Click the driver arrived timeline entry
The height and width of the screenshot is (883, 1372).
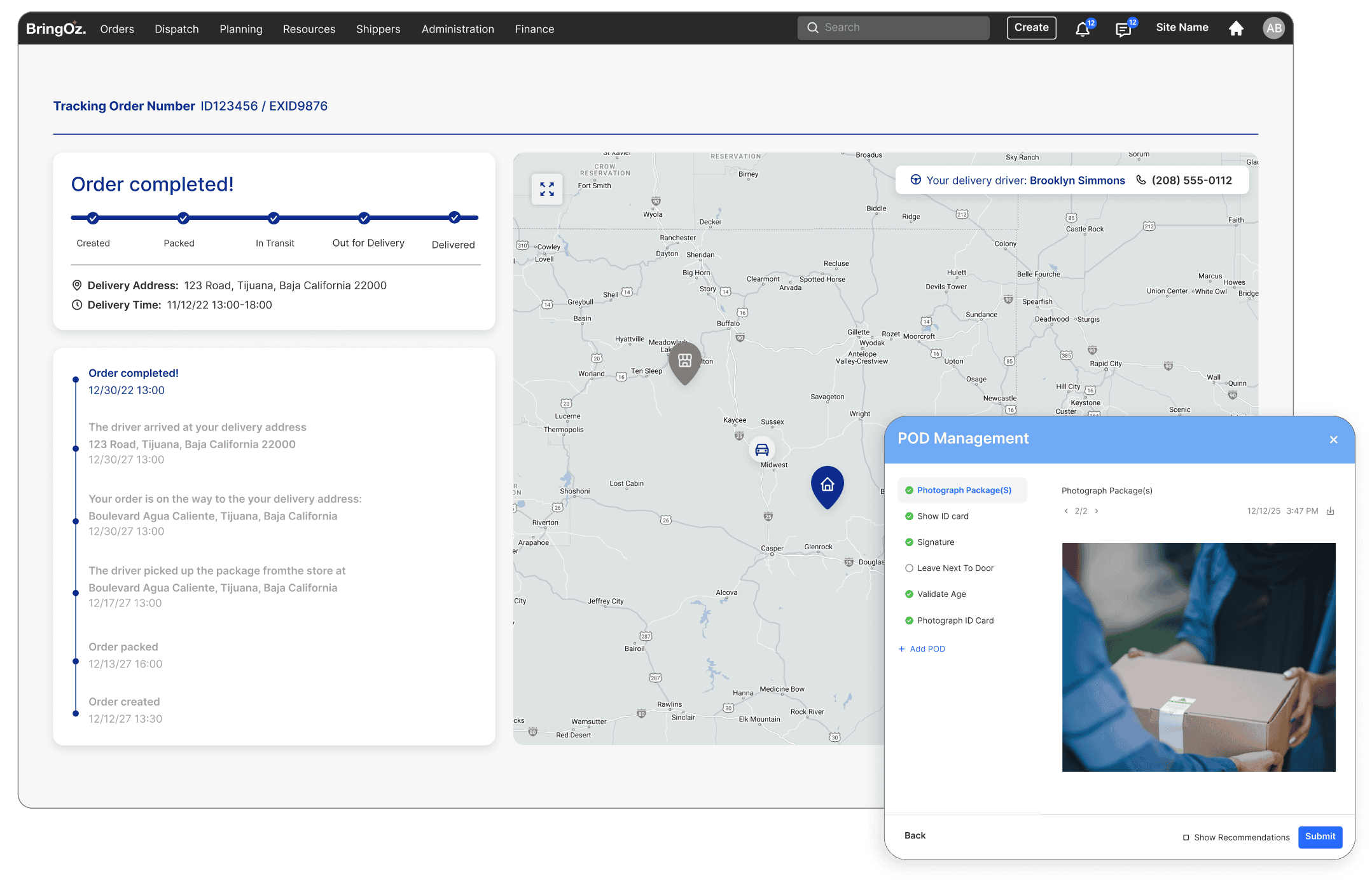(197, 443)
